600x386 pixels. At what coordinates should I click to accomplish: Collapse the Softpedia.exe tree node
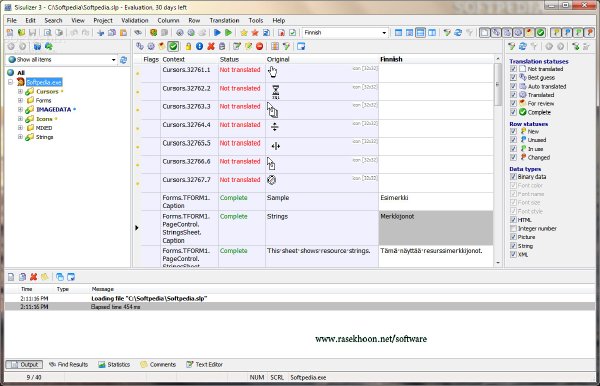(x=11, y=82)
